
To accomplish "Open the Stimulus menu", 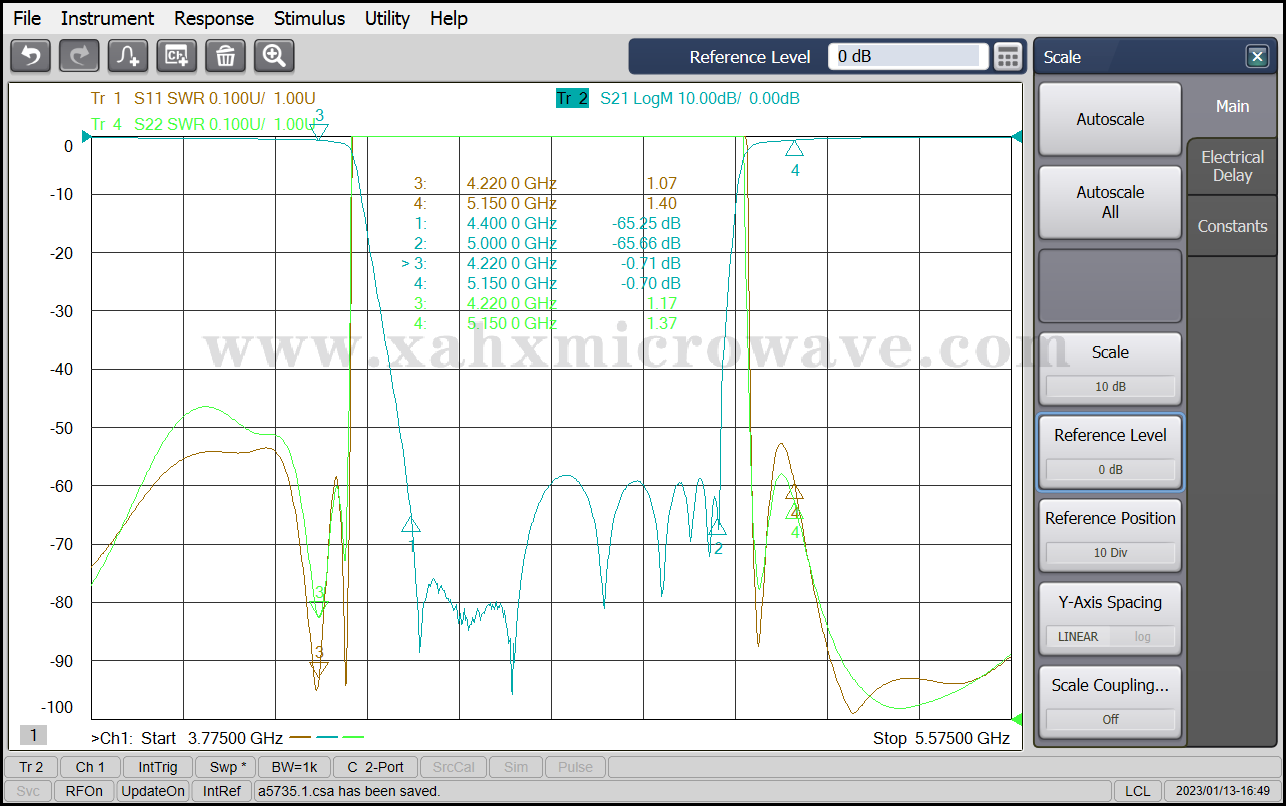I will [x=309, y=18].
